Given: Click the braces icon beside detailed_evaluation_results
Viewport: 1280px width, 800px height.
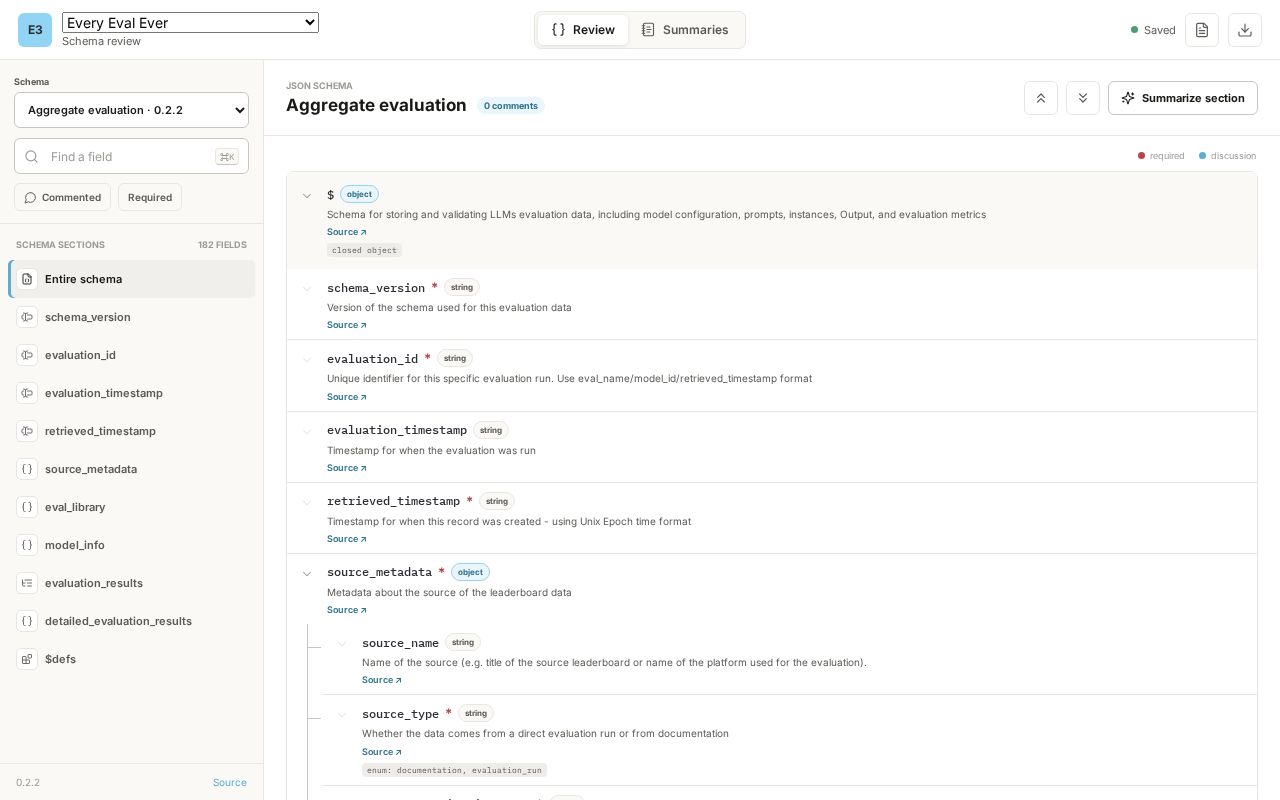Looking at the screenshot, I should 27,621.
